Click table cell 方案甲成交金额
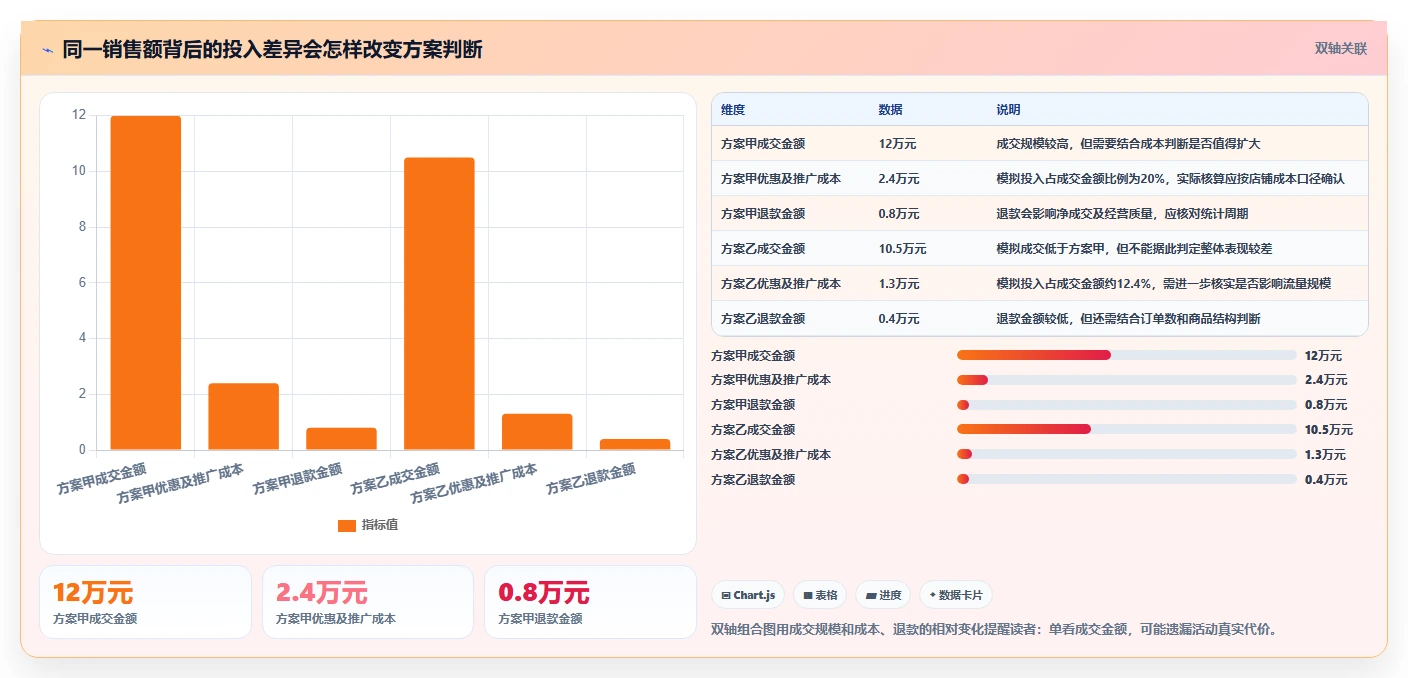 click(763, 144)
